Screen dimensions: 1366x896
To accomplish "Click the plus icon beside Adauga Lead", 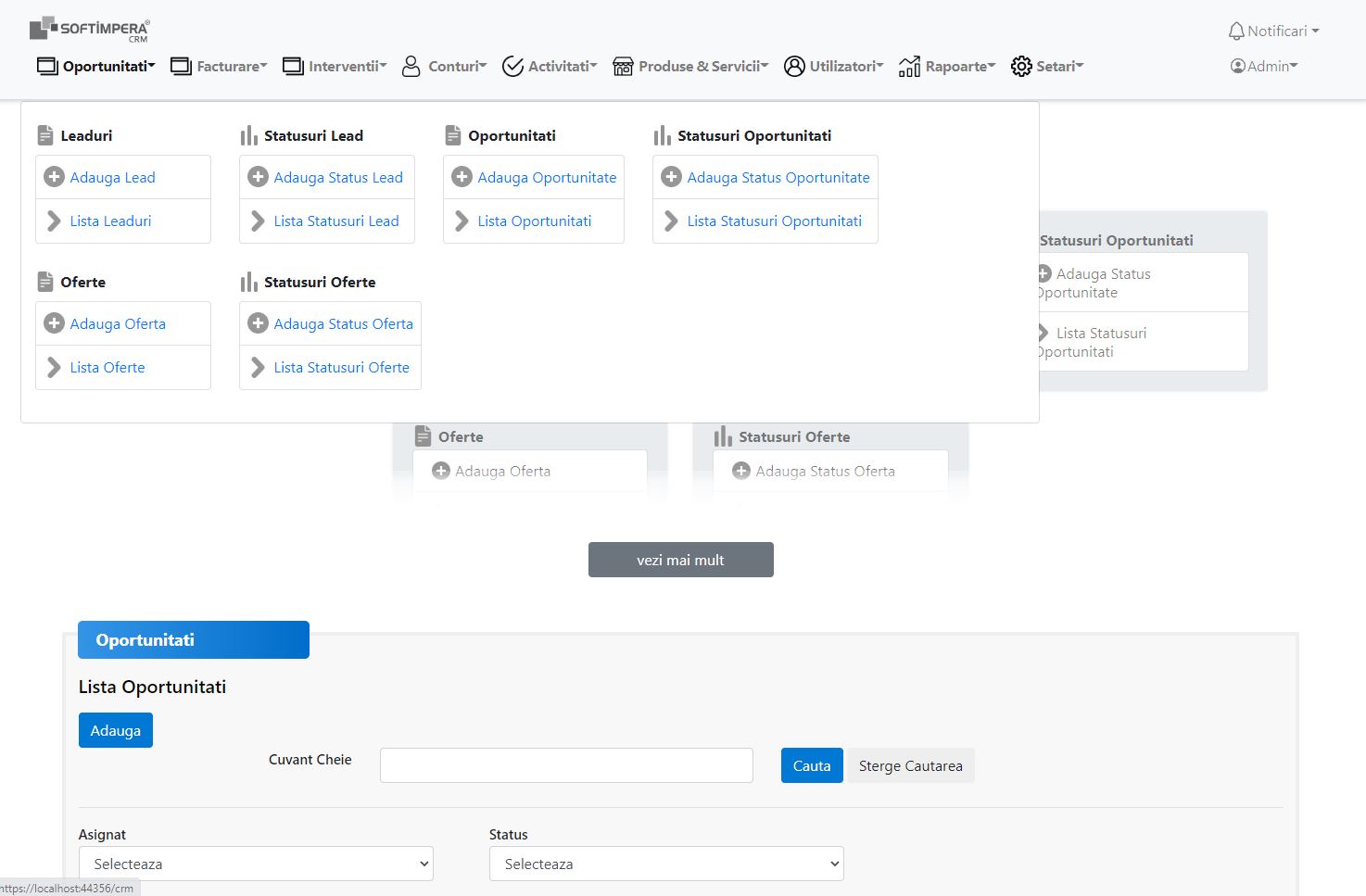I will point(55,177).
